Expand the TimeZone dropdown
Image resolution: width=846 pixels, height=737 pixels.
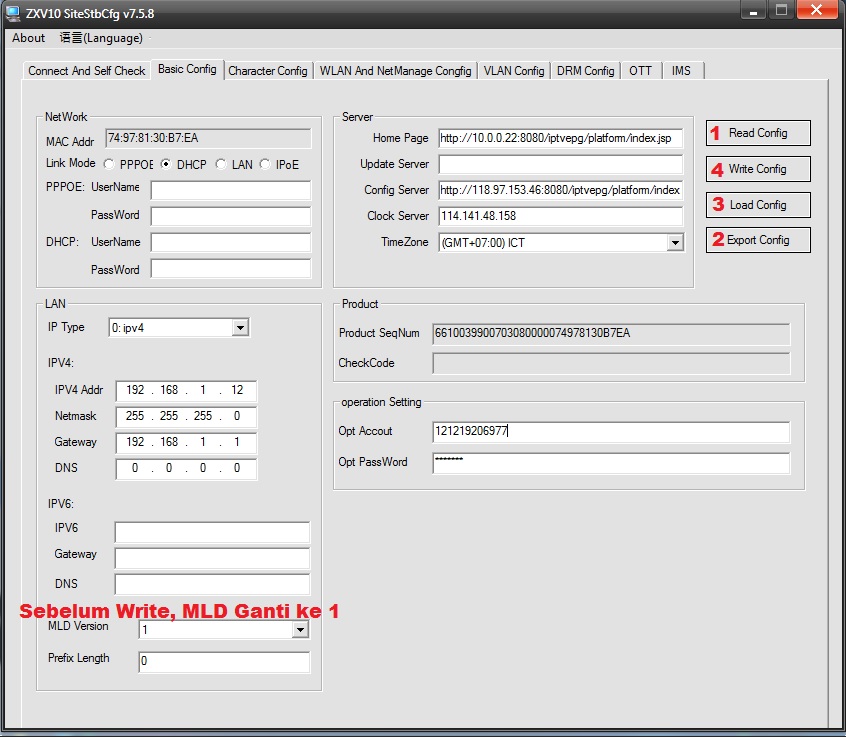point(675,243)
